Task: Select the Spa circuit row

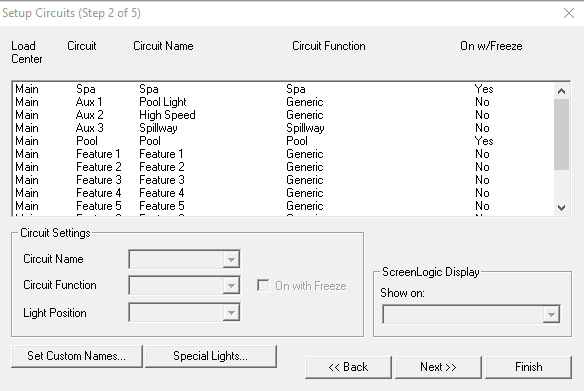Action: point(284,89)
